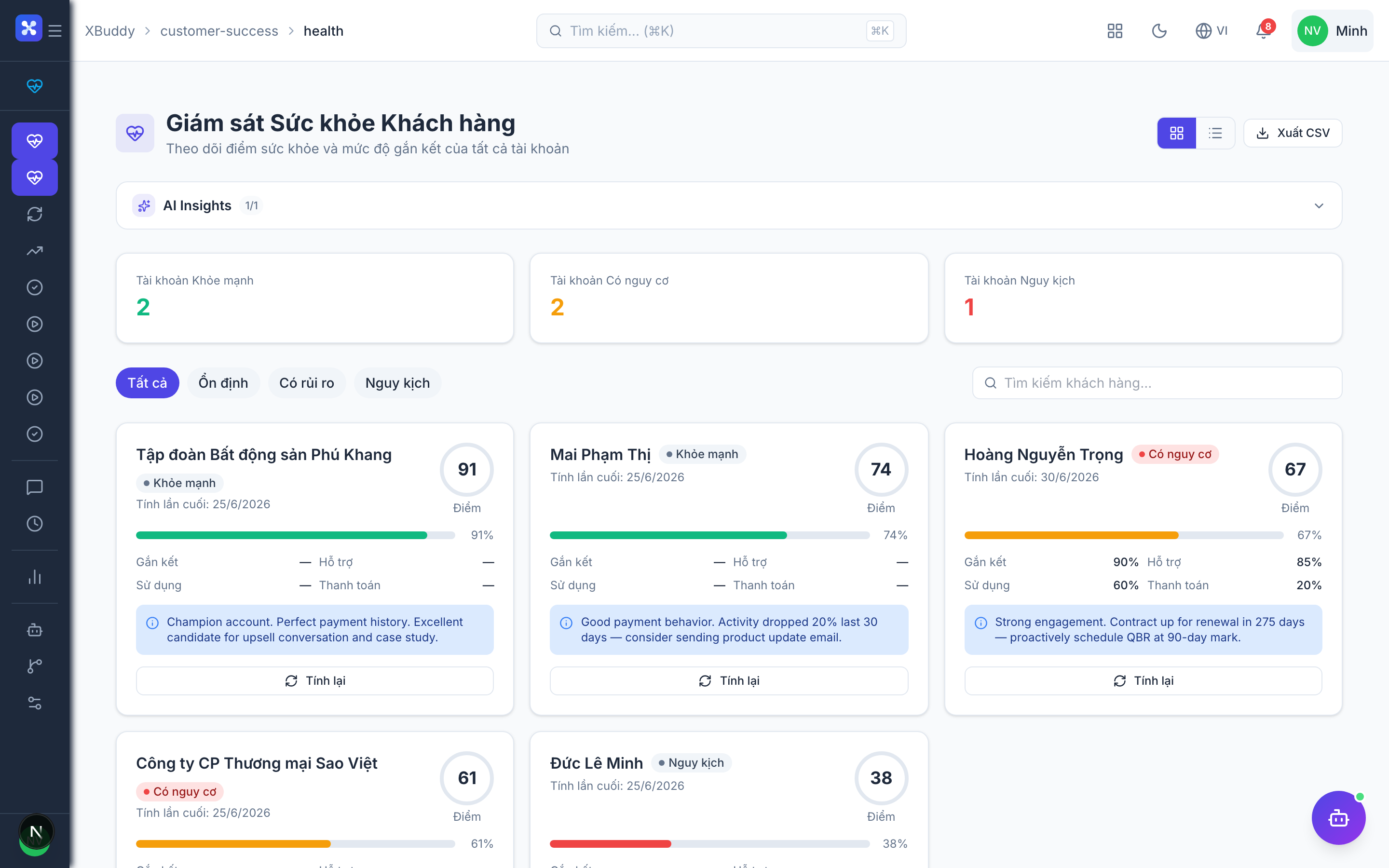1389x868 pixels.
Task: Click the Tìm kiếm khách hàng search field
Action: [x=1157, y=383]
